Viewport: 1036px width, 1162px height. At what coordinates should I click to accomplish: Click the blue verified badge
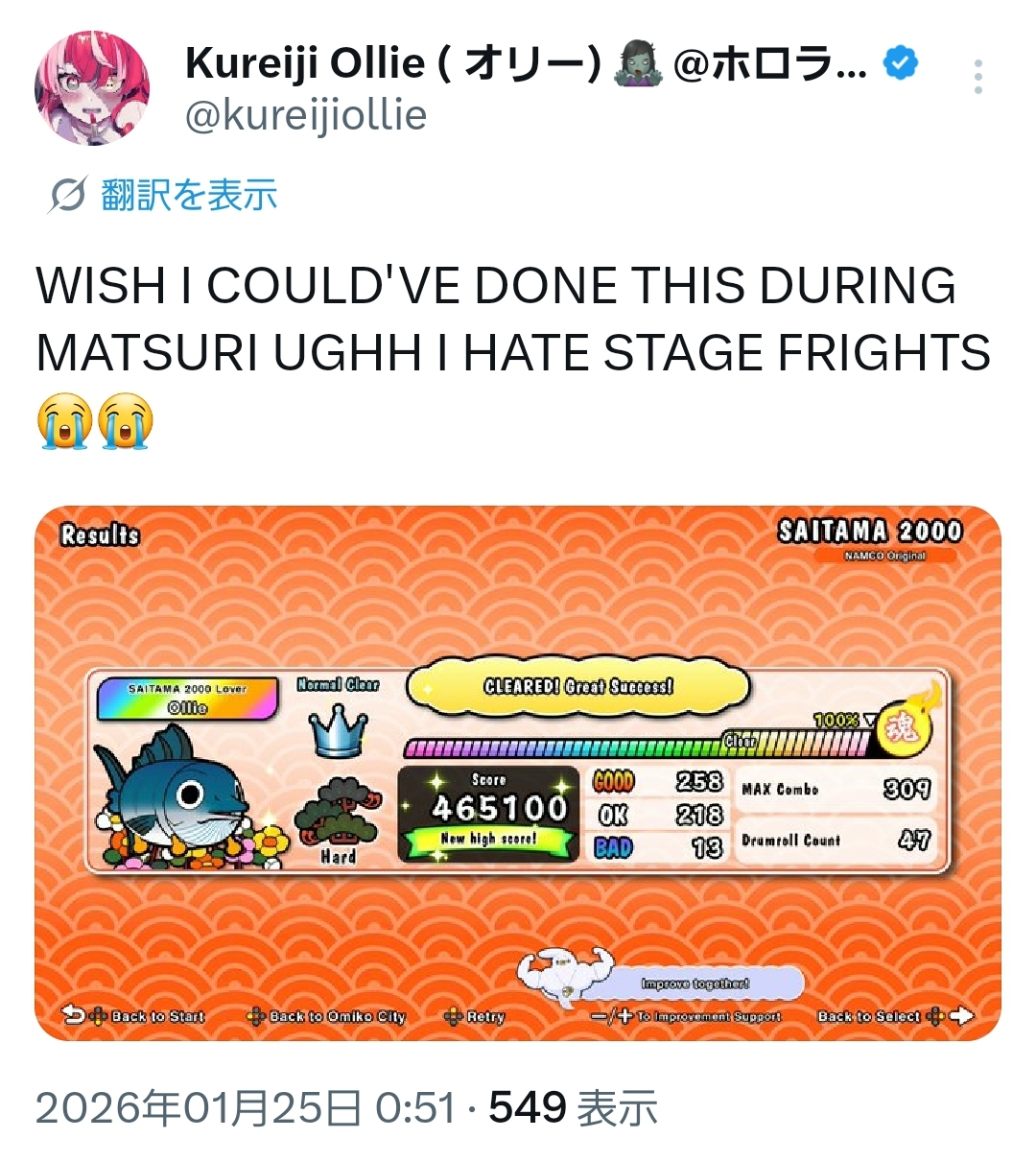(900, 63)
